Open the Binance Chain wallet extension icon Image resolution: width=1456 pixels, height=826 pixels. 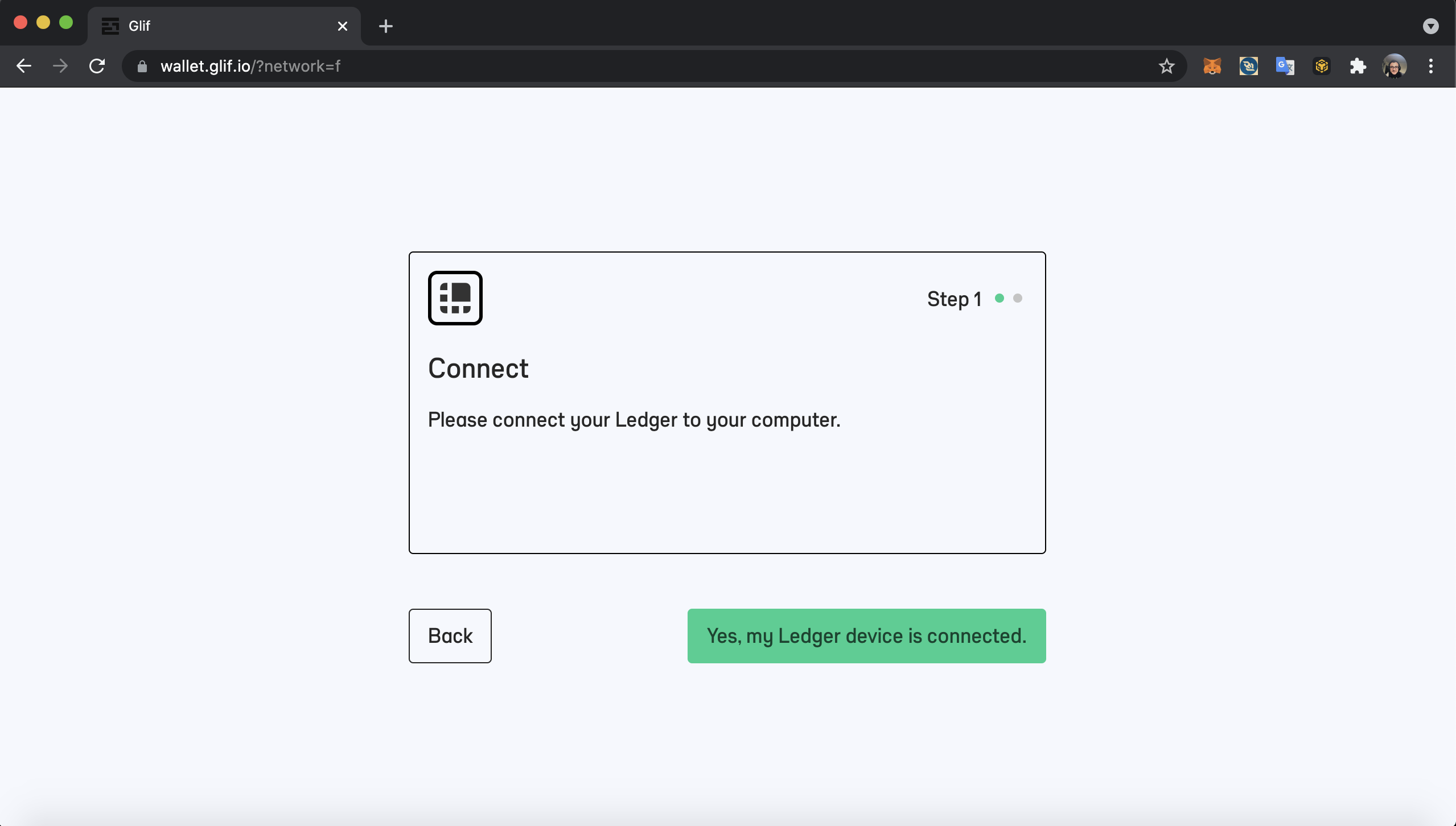coord(1321,66)
